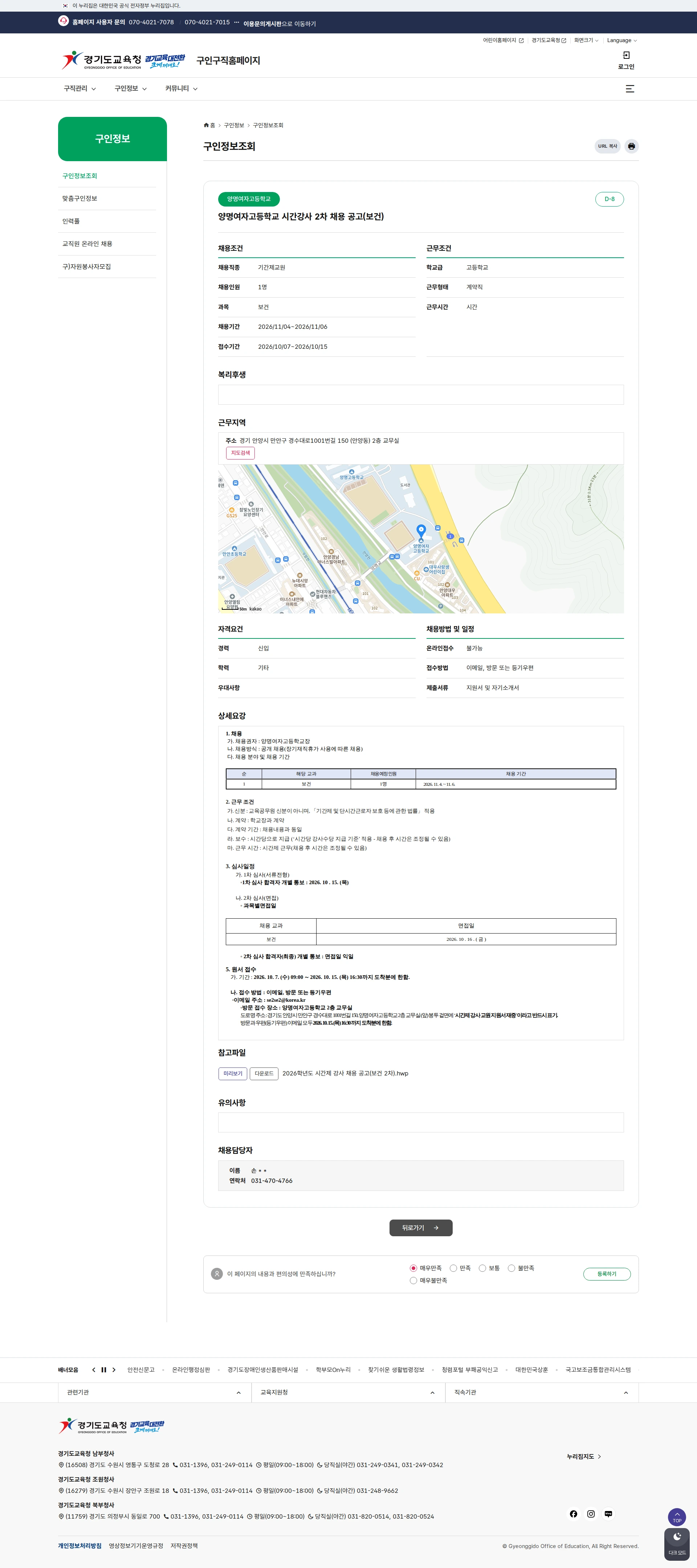This screenshot has width=697, height=1568.
Task: Select 불만족 radio button
Action: click(x=511, y=1268)
